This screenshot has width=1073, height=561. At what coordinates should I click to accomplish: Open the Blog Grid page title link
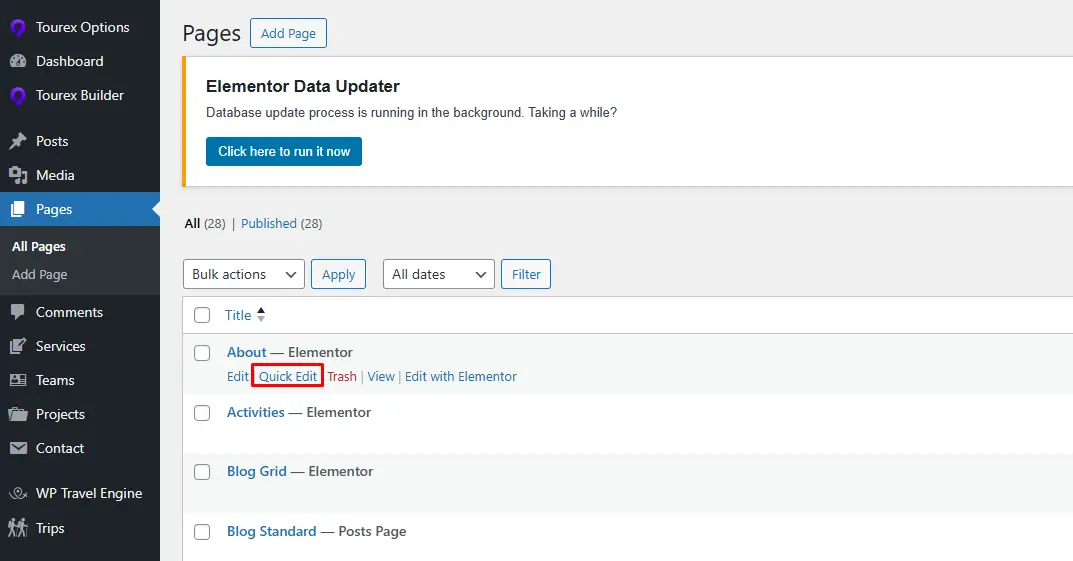(x=257, y=471)
